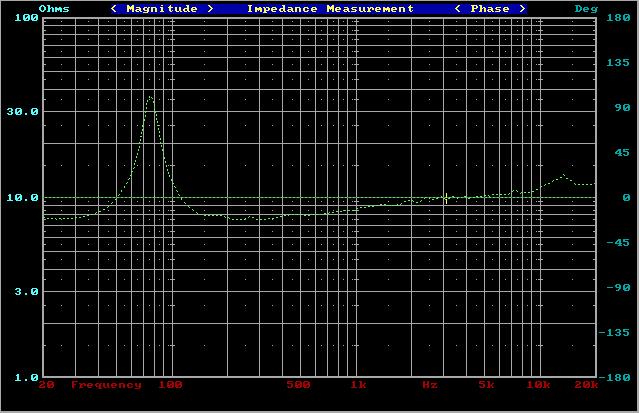This screenshot has height=413, width=639.
Task: Click the right arrow after Magnitude
Action: point(210,9)
